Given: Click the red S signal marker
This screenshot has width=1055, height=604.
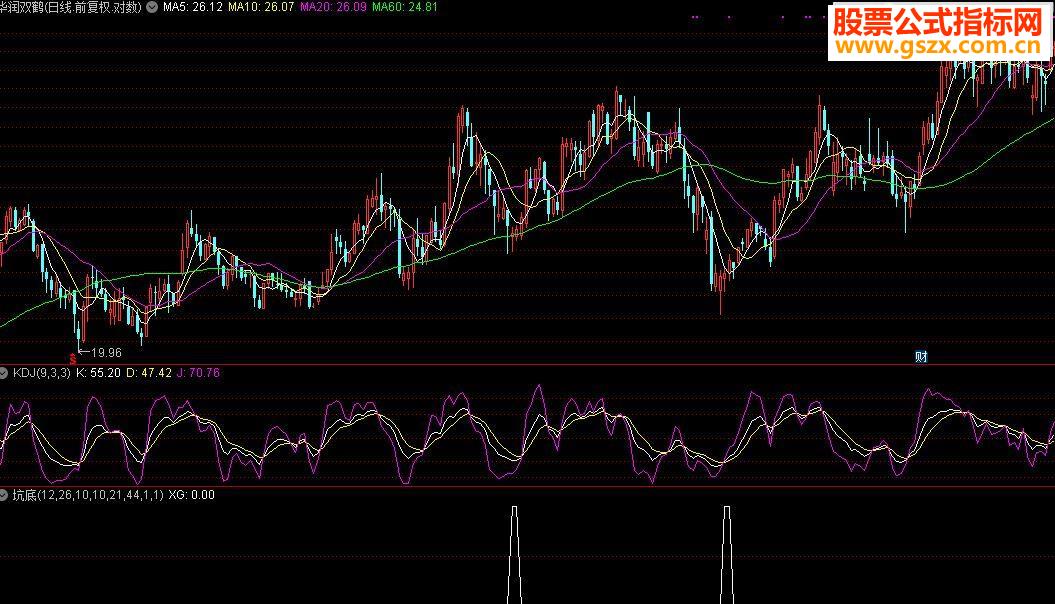Looking at the screenshot, I should [x=73, y=357].
